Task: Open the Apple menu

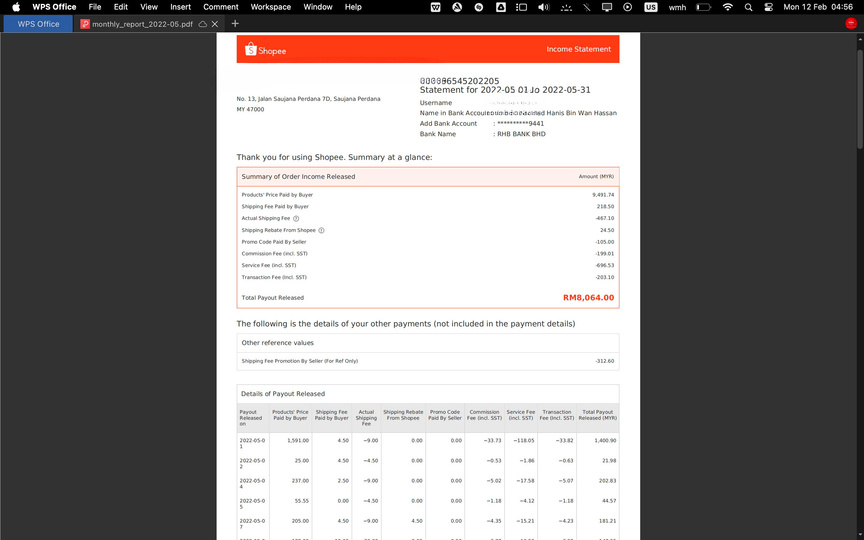Action: tap(15, 7)
